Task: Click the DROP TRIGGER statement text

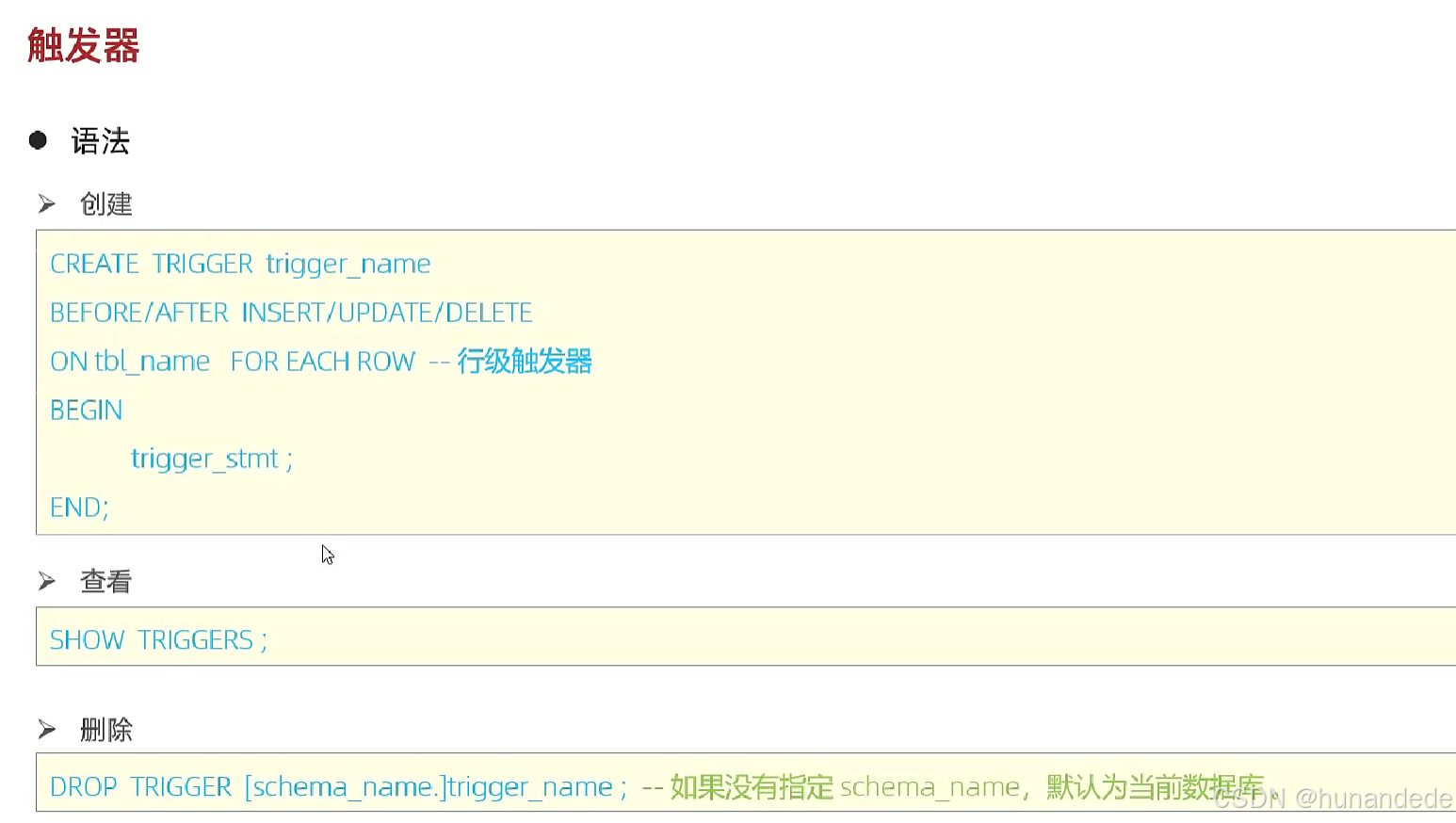Action: (338, 787)
